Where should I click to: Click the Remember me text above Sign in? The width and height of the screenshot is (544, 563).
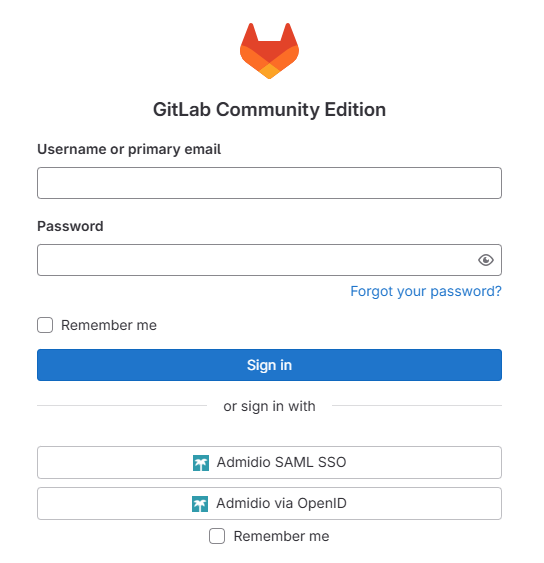tap(109, 325)
